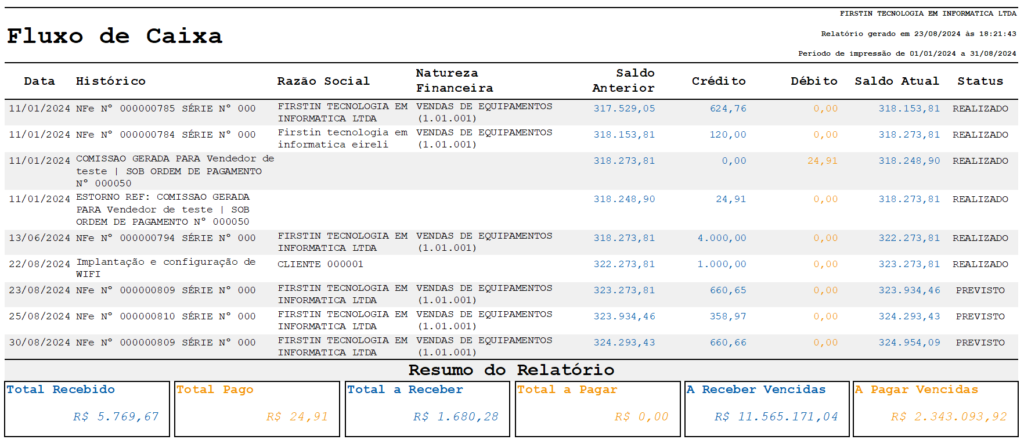This screenshot has width=1024, height=443.
Task: Click the "660,66" credit value
Action: pos(728,343)
